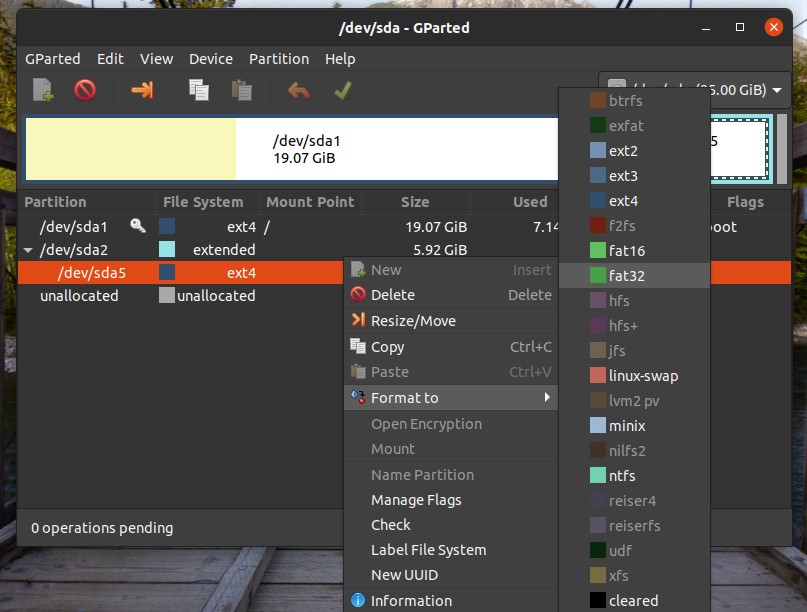Screen dimensions: 807x612
Task: Click the Undo last operation icon
Action: point(297,90)
